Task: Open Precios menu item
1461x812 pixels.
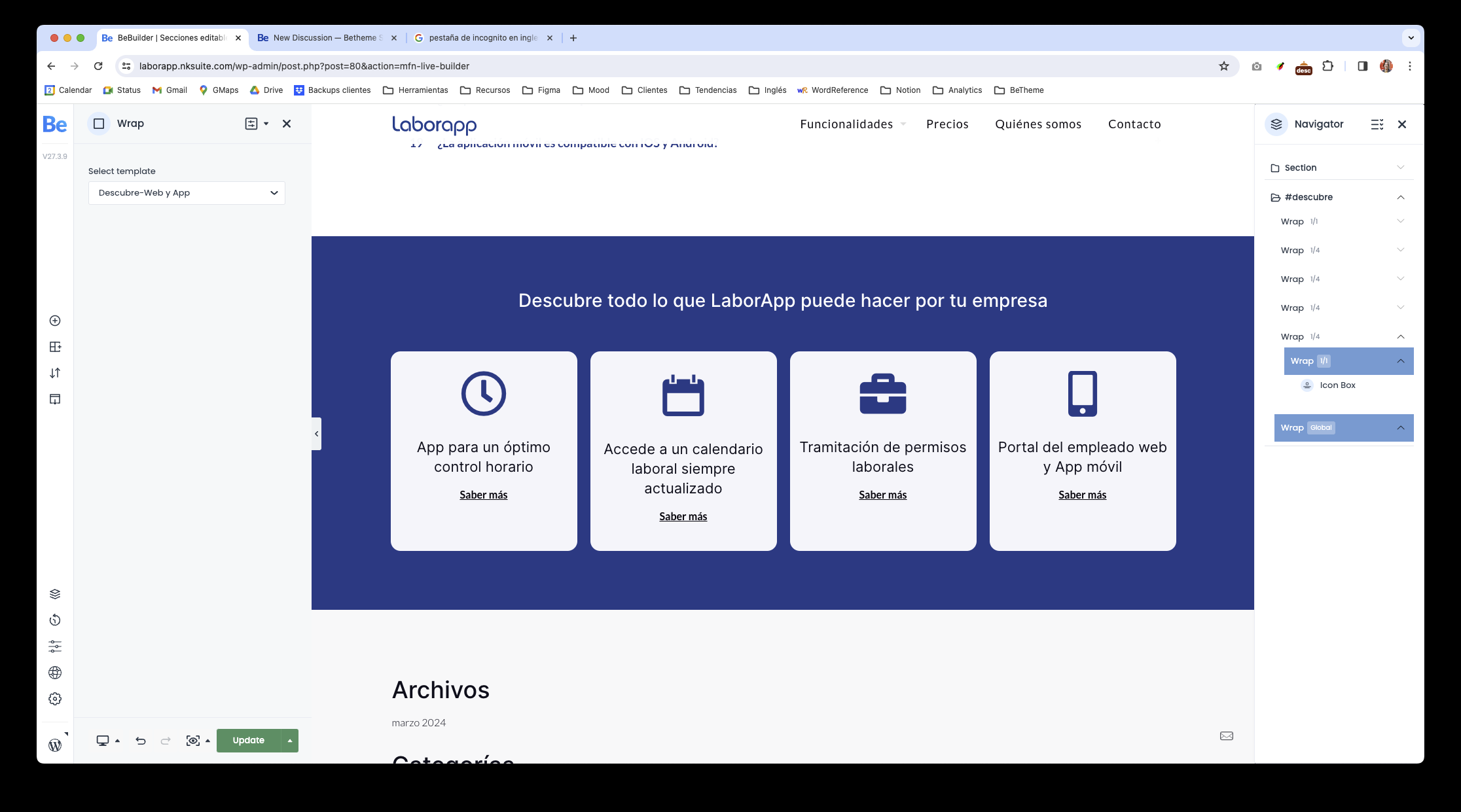Action: (947, 124)
